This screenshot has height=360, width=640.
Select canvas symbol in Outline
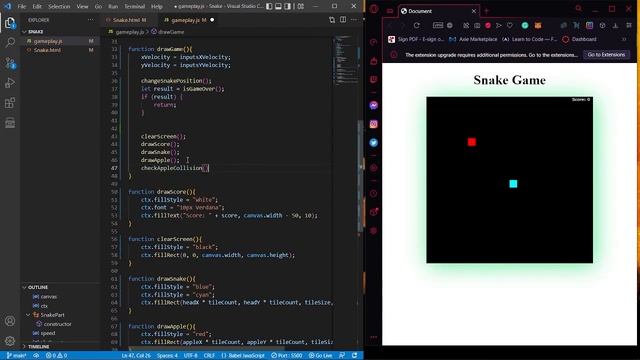coord(49,297)
